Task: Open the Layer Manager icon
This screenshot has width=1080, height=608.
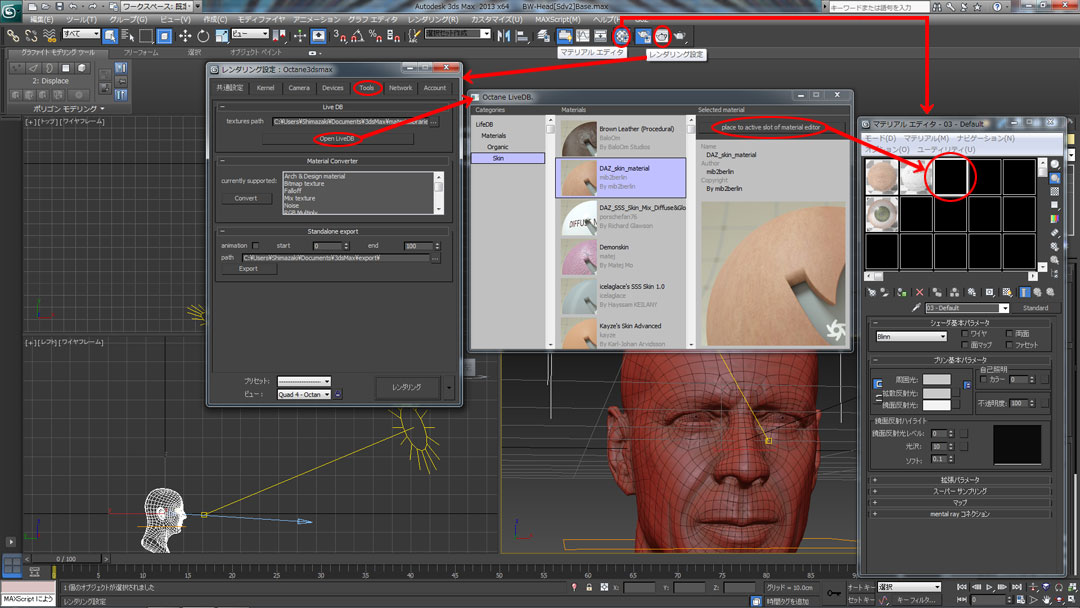Action: (x=543, y=36)
